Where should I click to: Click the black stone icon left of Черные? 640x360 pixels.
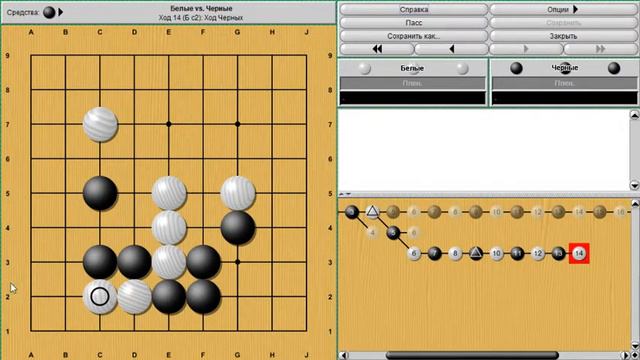tap(516, 68)
